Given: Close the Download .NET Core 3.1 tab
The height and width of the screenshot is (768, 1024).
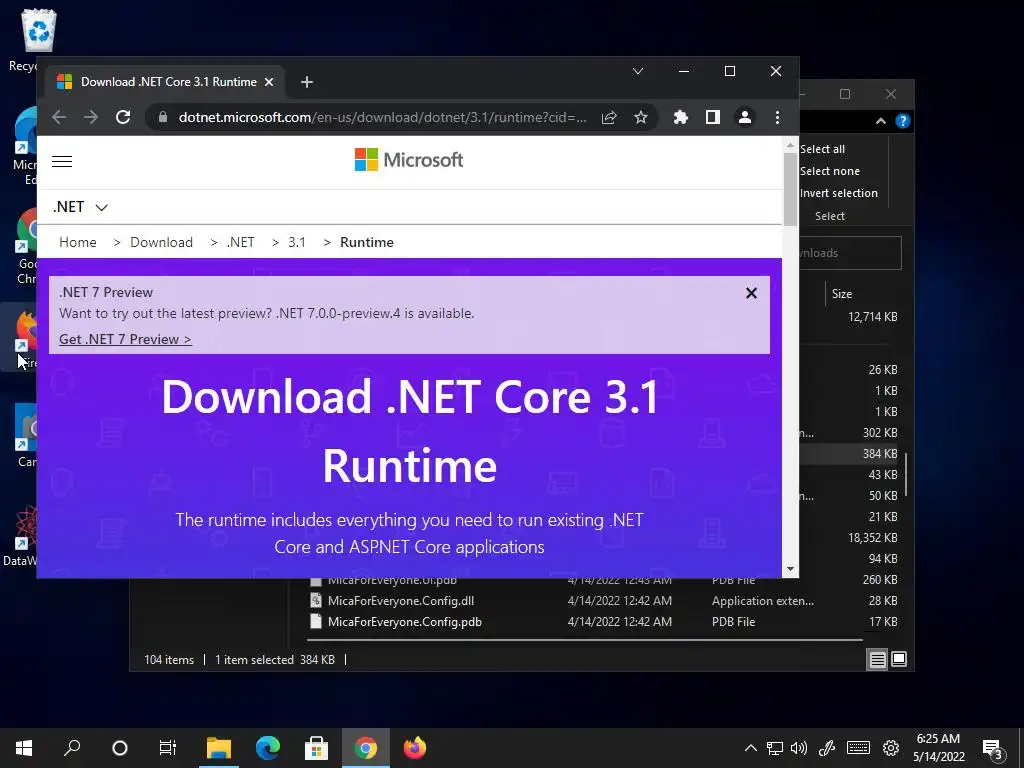Looking at the screenshot, I should [x=269, y=82].
